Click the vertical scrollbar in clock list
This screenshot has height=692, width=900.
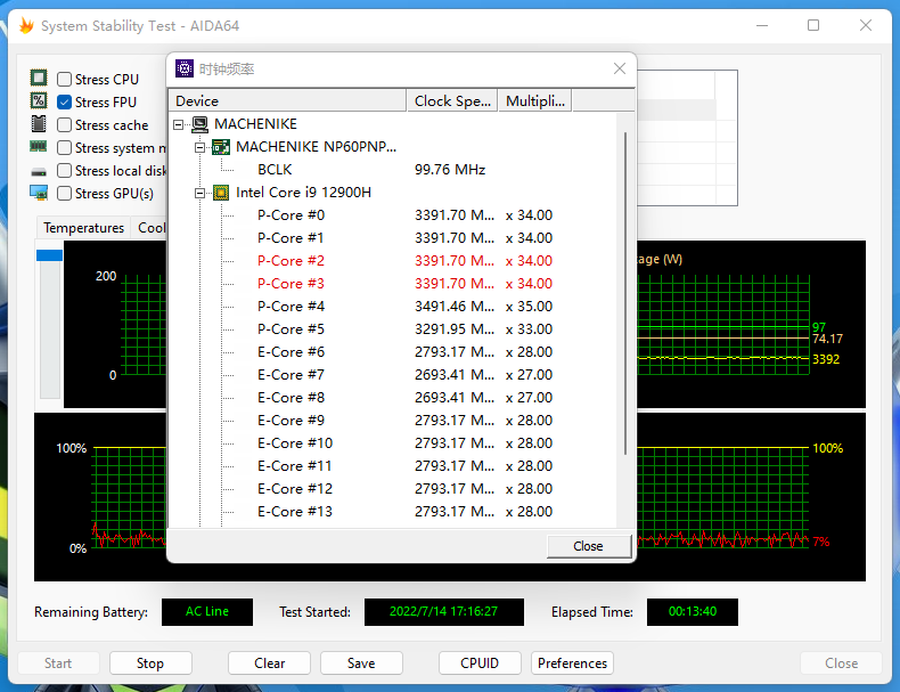[626, 300]
